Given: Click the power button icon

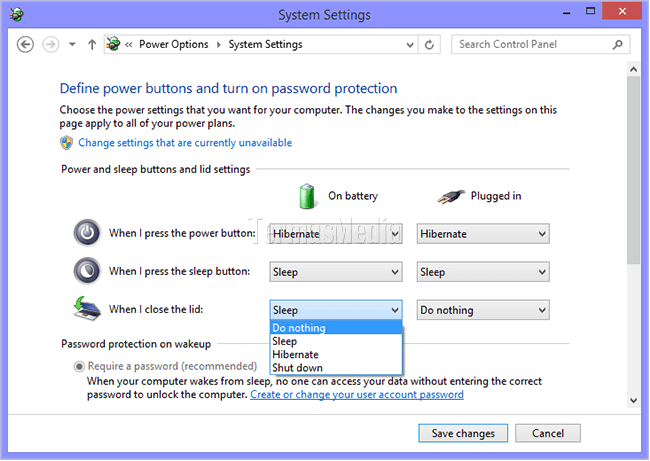Looking at the screenshot, I should point(87,234).
